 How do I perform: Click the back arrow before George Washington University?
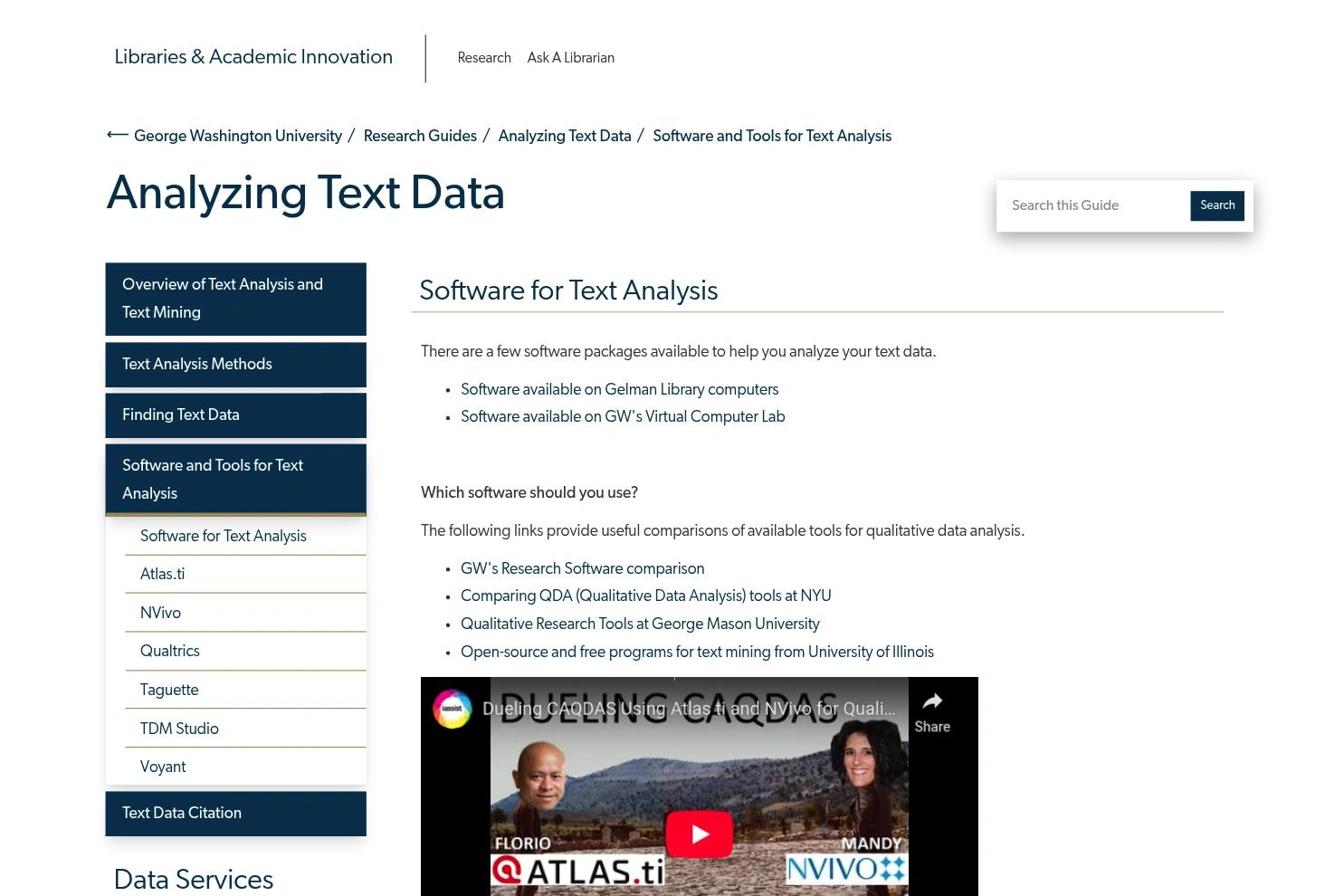[x=117, y=136]
